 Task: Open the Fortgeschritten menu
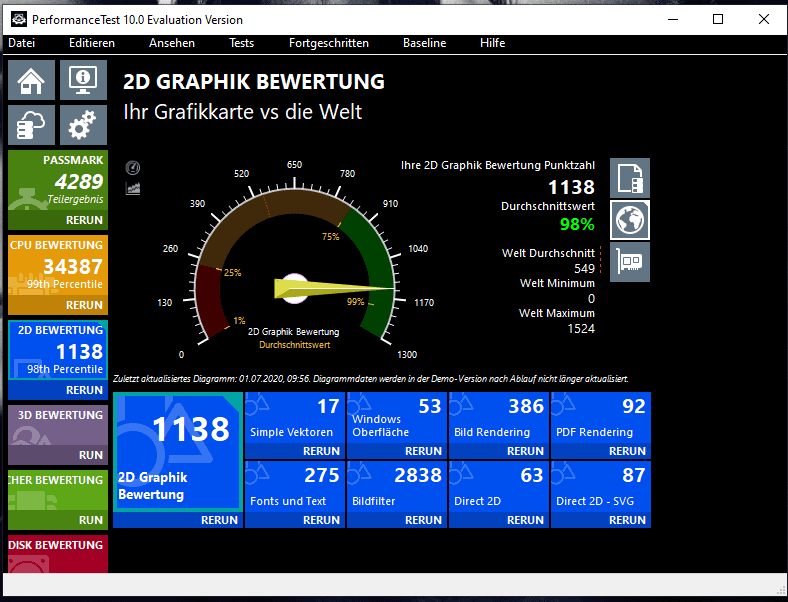point(329,43)
